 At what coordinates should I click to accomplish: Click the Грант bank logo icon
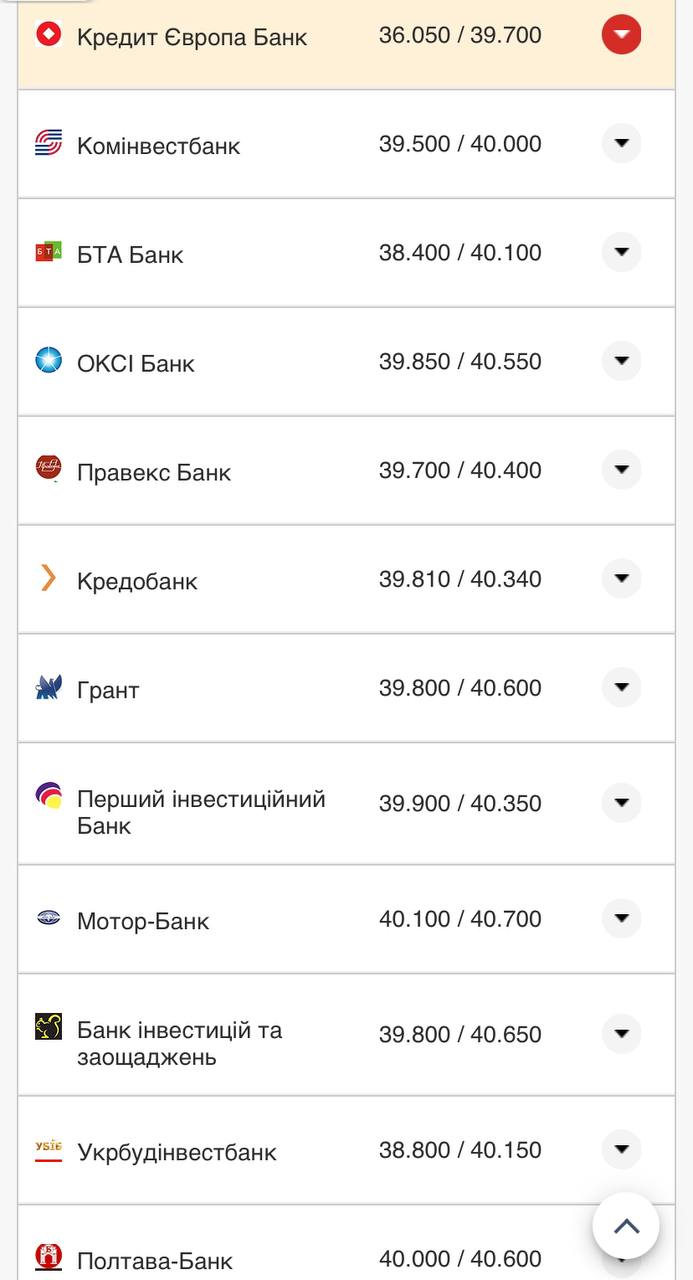point(48,688)
